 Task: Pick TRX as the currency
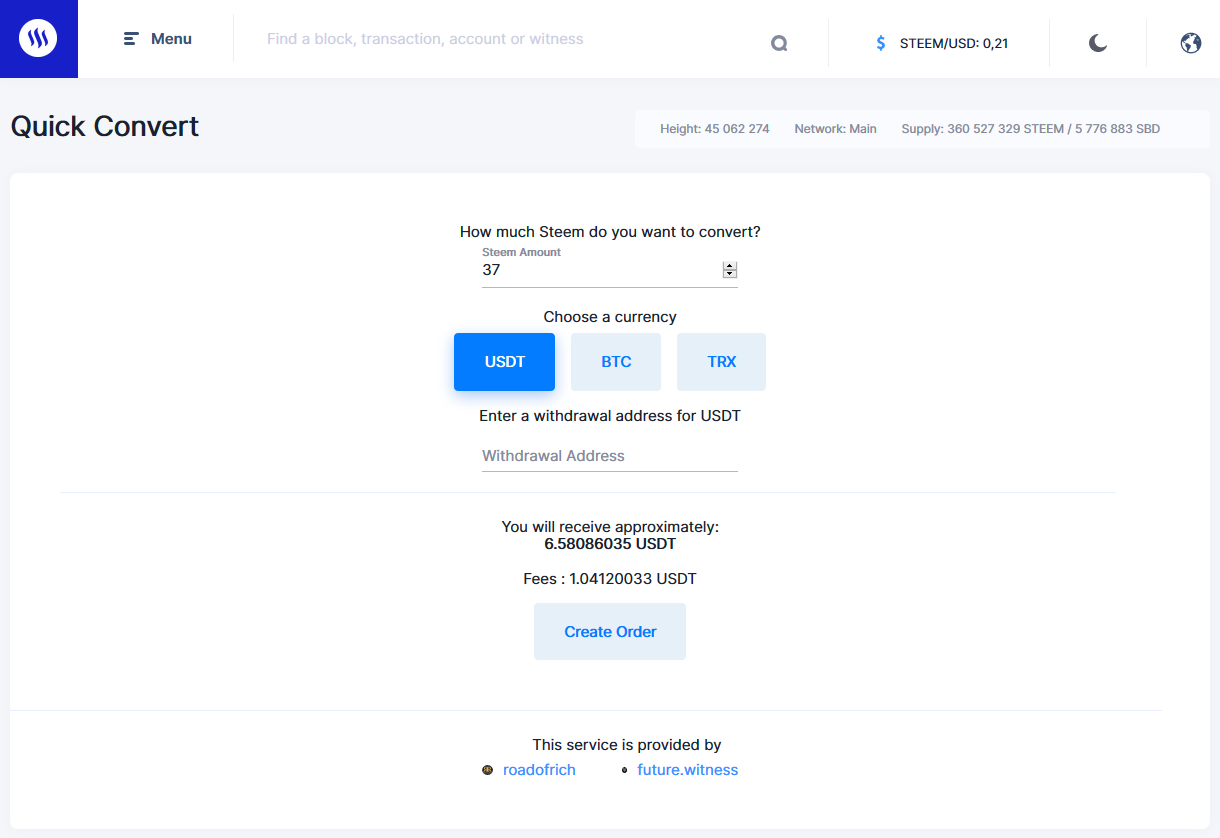(x=721, y=362)
